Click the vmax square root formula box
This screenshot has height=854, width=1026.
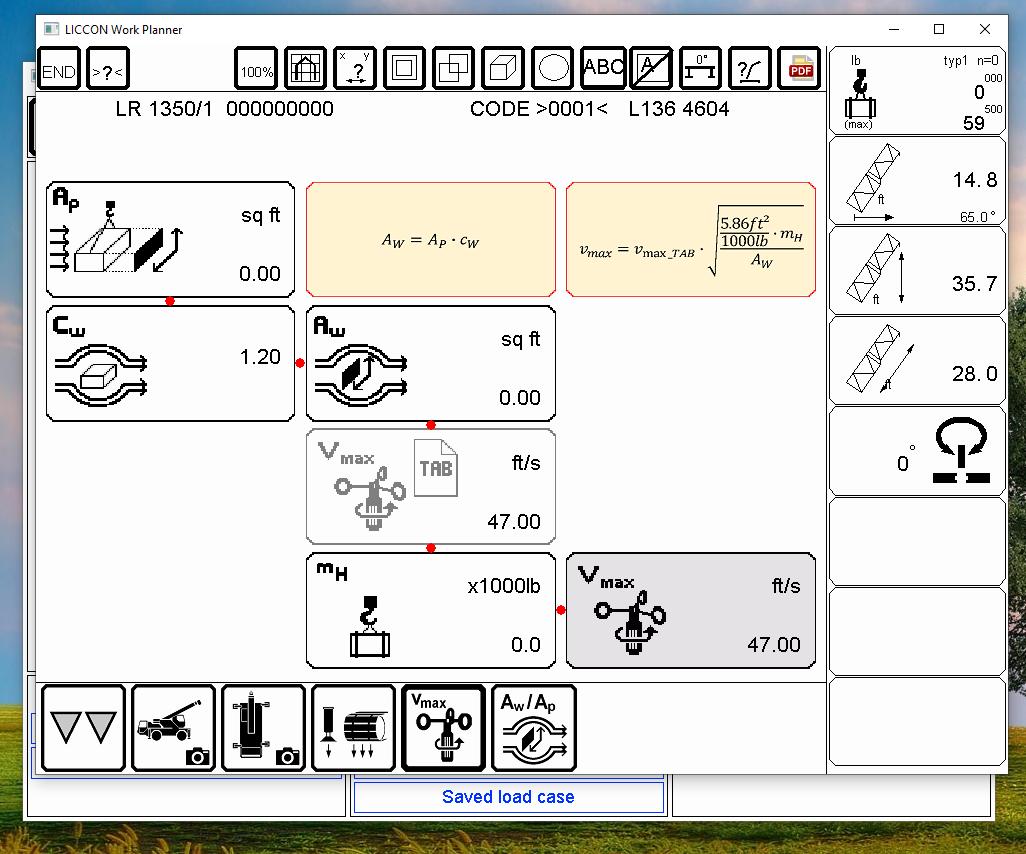click(691, 240)
